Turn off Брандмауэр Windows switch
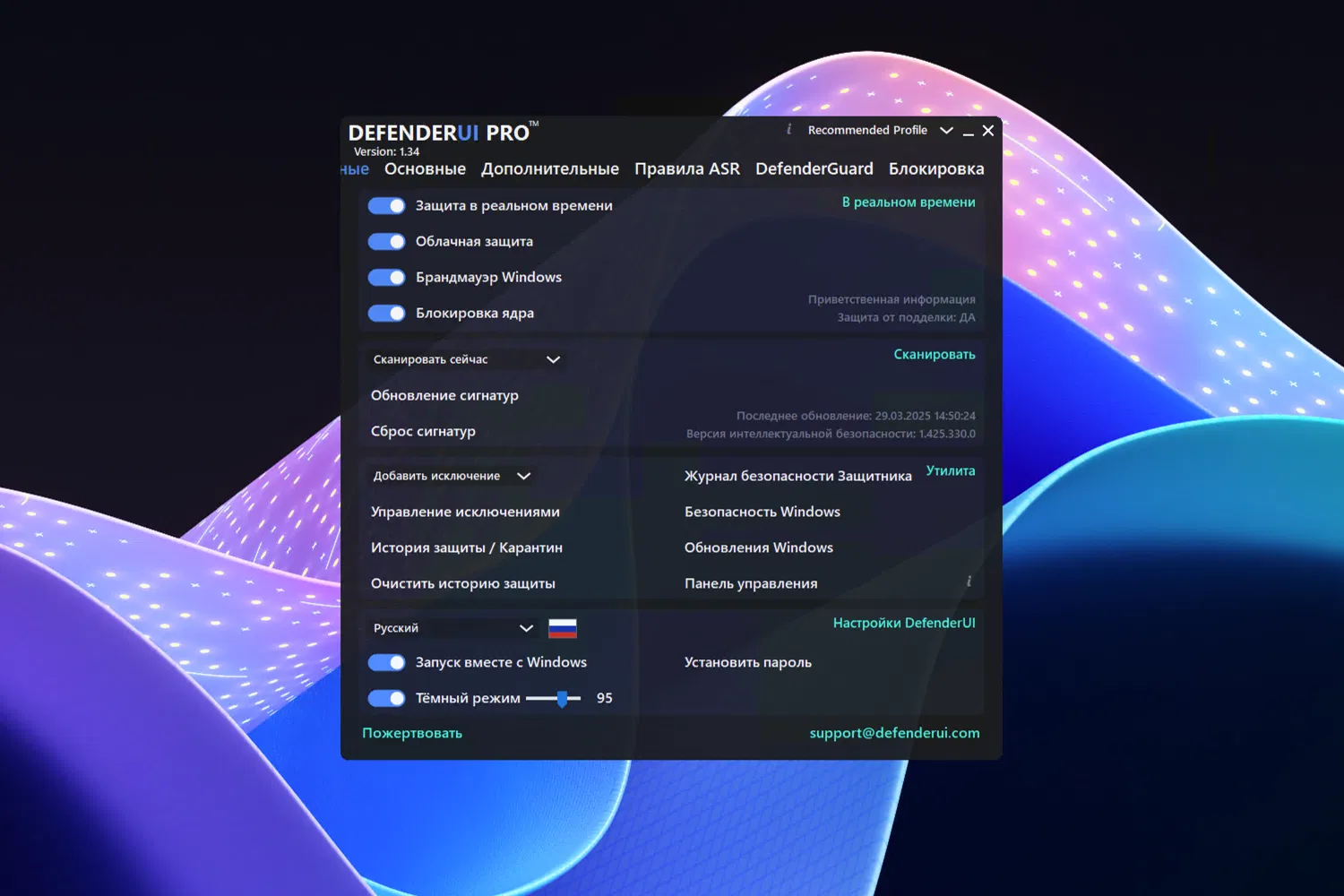 (x=387, y=278)
